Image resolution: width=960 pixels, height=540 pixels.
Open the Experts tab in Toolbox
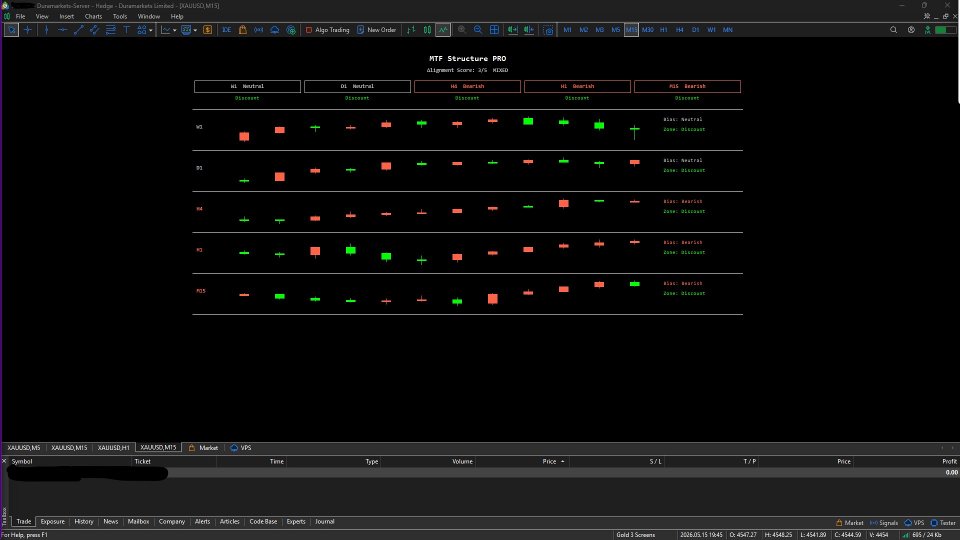(x=296, y=522)
